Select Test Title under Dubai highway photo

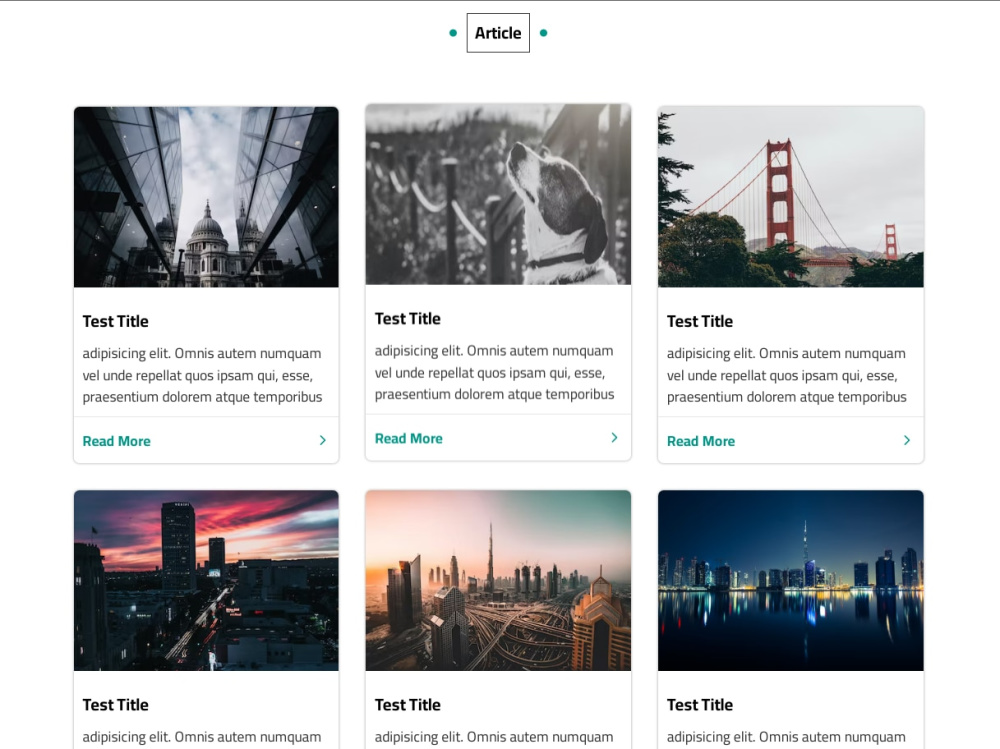pos(408,705)
